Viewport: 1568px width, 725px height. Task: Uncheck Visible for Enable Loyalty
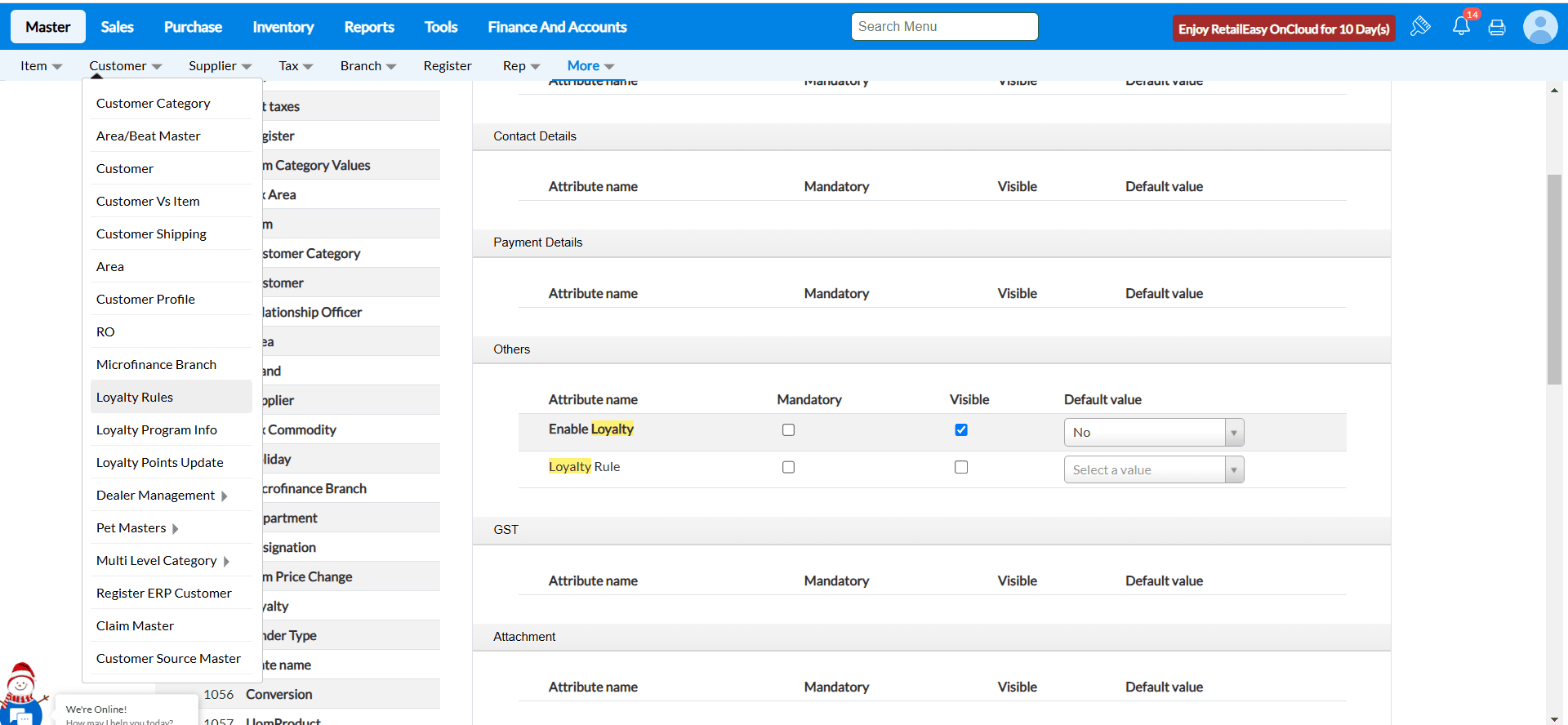pos(961,430)
